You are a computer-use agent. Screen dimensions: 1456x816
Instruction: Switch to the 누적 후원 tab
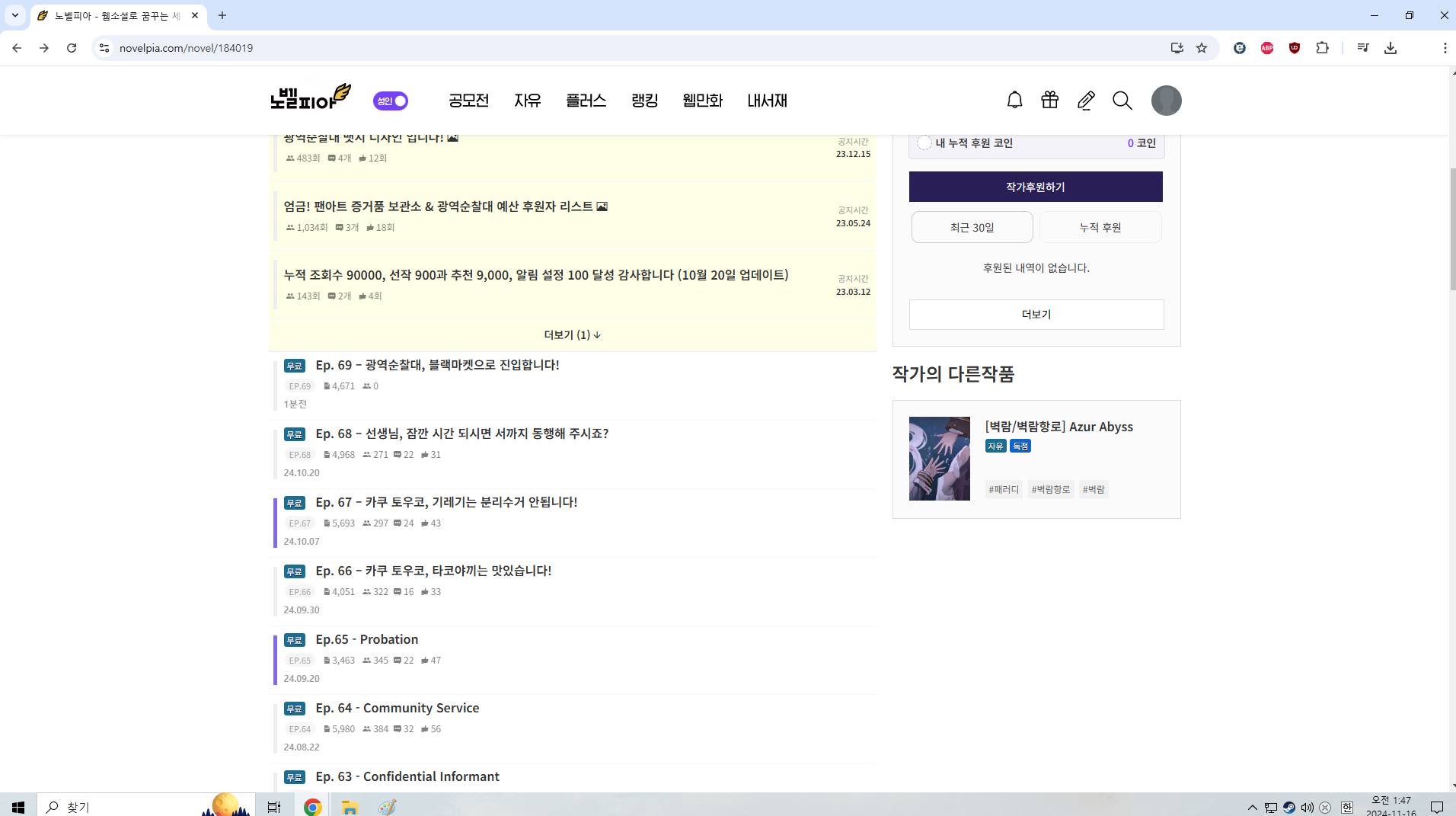[1100, 227]
